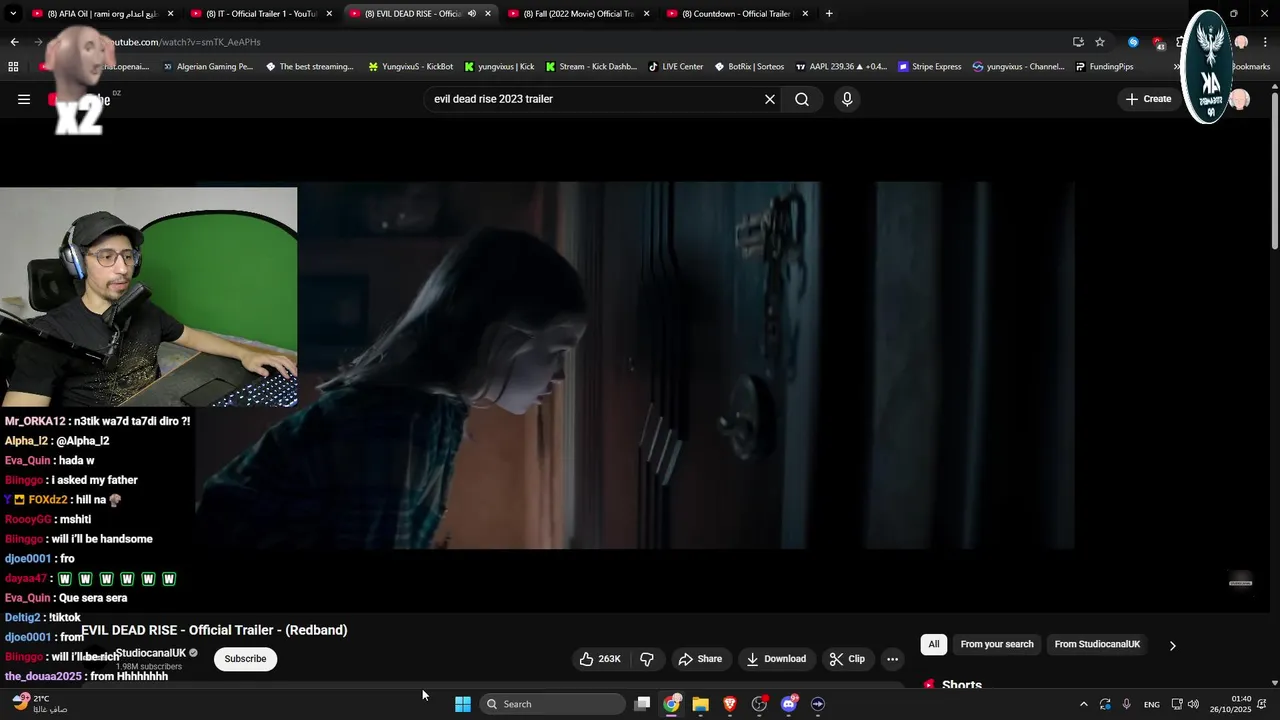Viewport: 1280px width, 720px height.
Task: Mute the EVIL DEAD RISE tab audio icon
Action: [x=472, y=14]
